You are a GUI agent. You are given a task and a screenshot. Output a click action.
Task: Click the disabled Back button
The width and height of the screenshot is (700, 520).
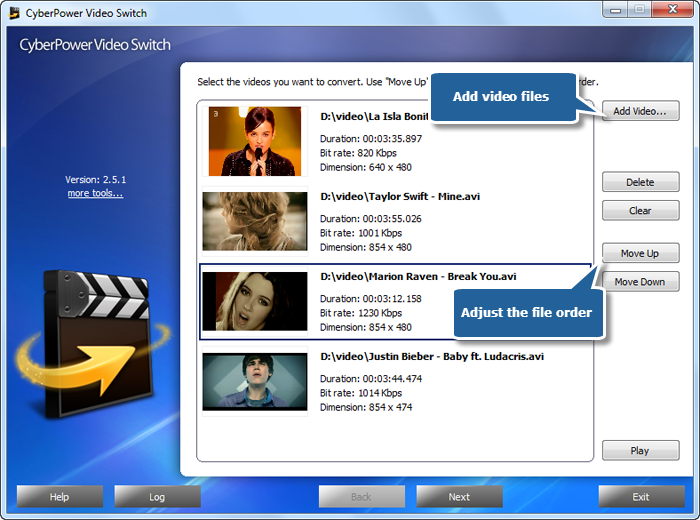click(362, 496)
